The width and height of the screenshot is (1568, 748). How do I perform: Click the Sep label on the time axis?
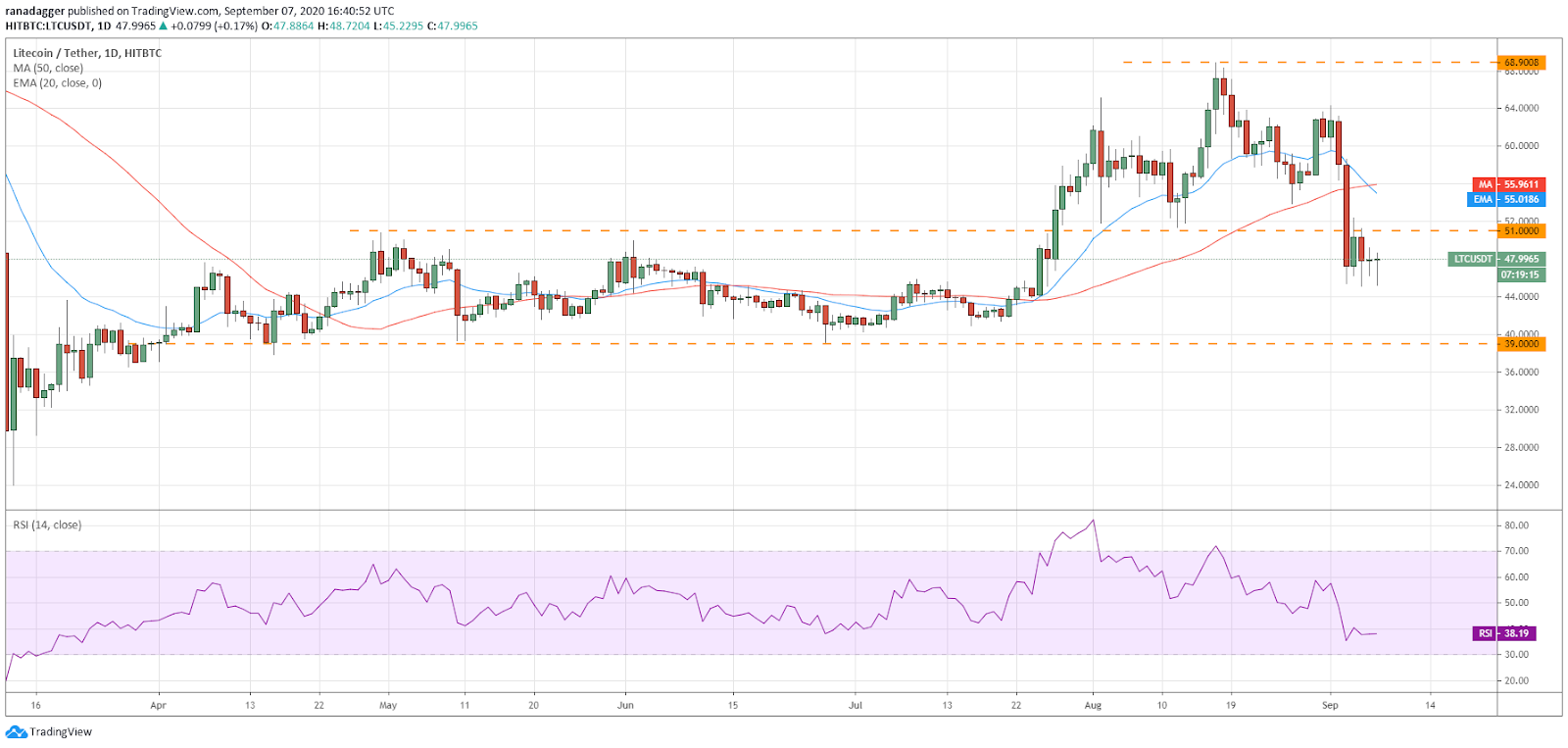coord(1330,706)
